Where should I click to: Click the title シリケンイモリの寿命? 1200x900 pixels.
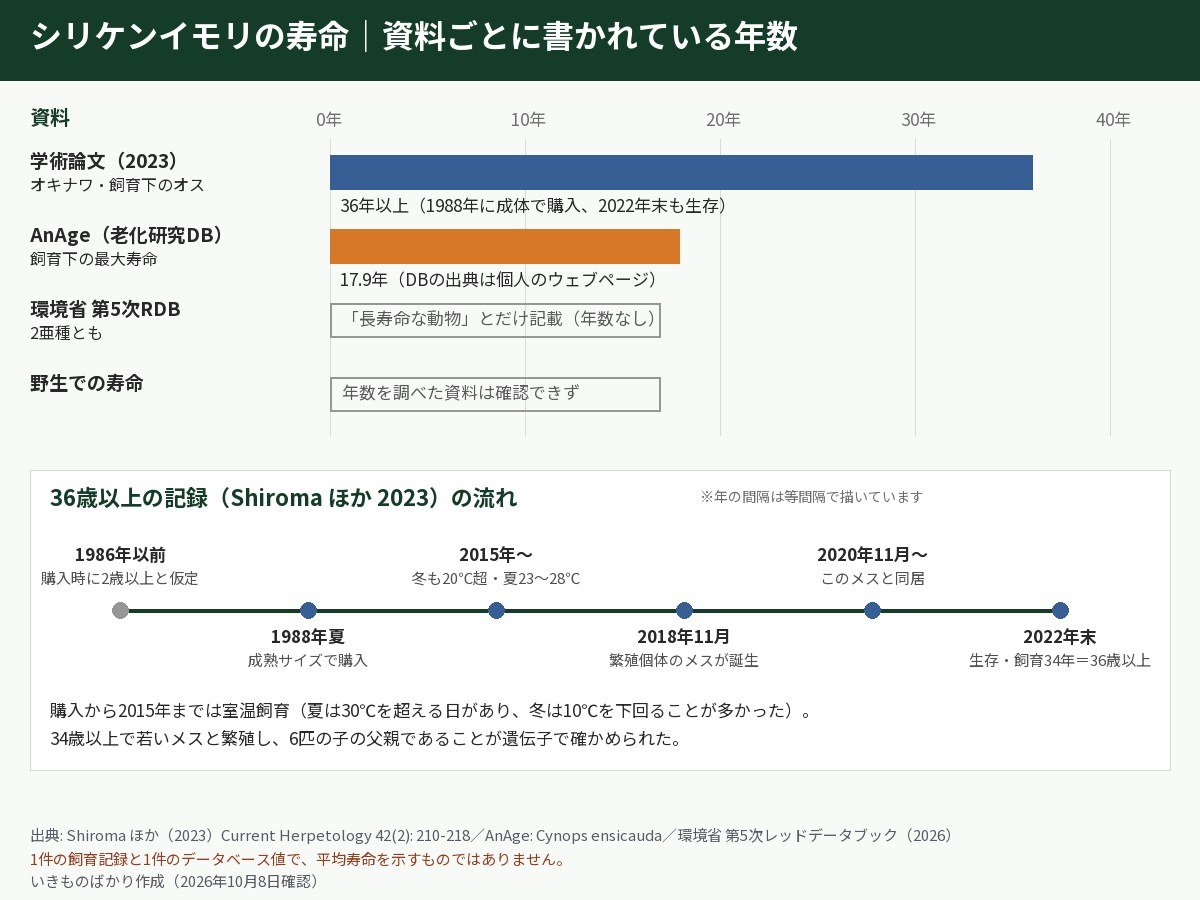click(190, 37)
